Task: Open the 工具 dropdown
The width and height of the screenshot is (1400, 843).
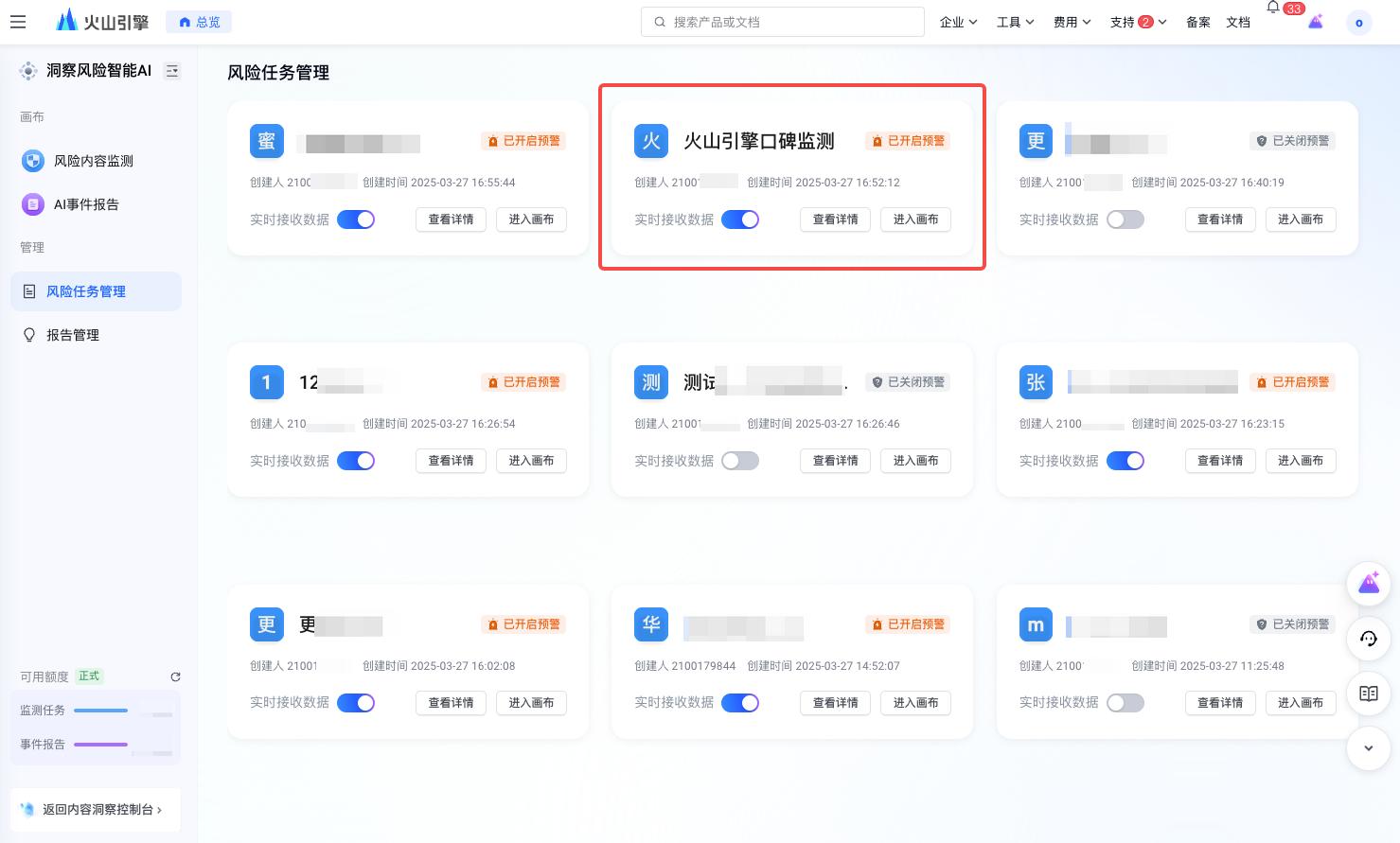Action: tap(1015, 22)
